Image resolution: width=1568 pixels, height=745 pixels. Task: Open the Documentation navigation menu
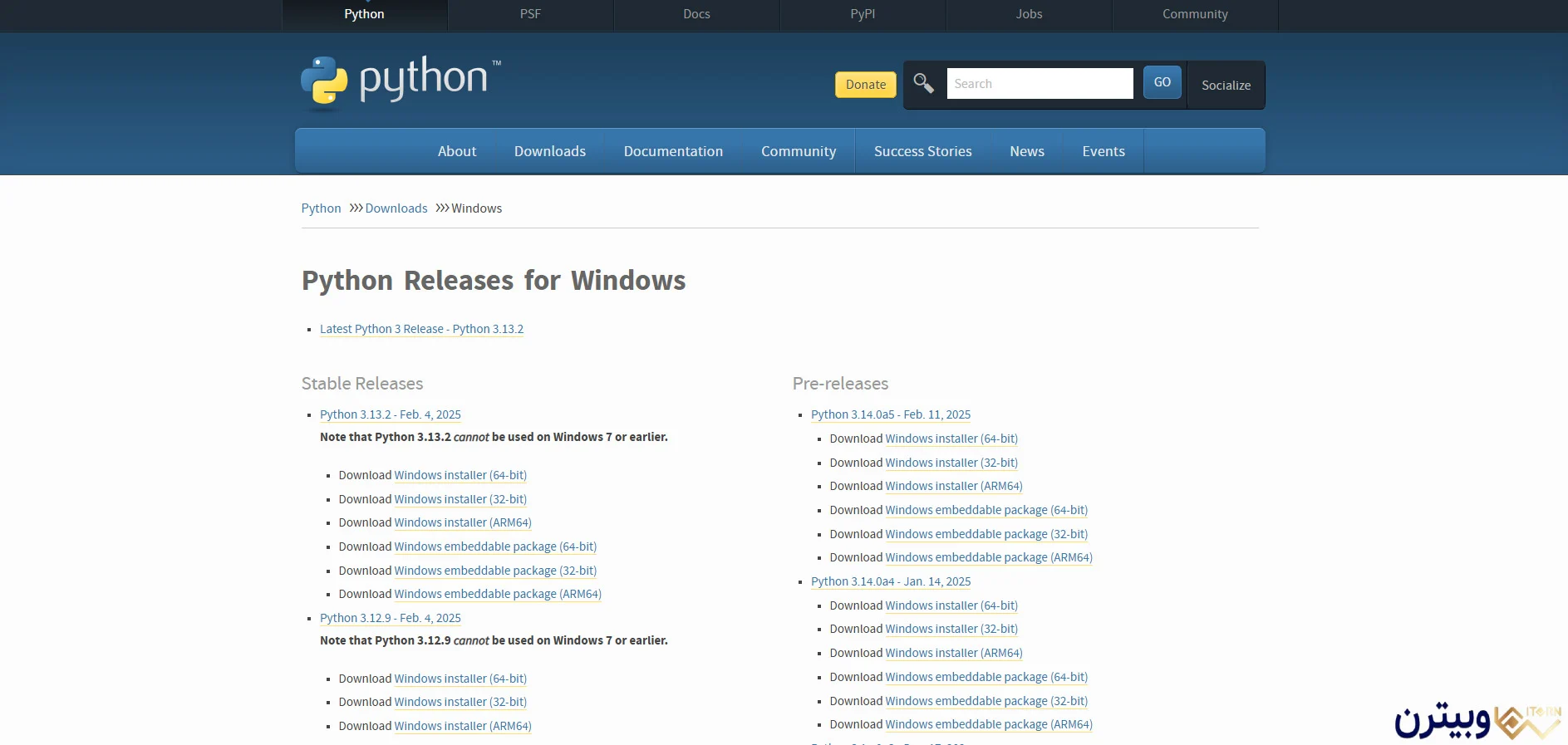pyautogui.click(x=673, y=151)
